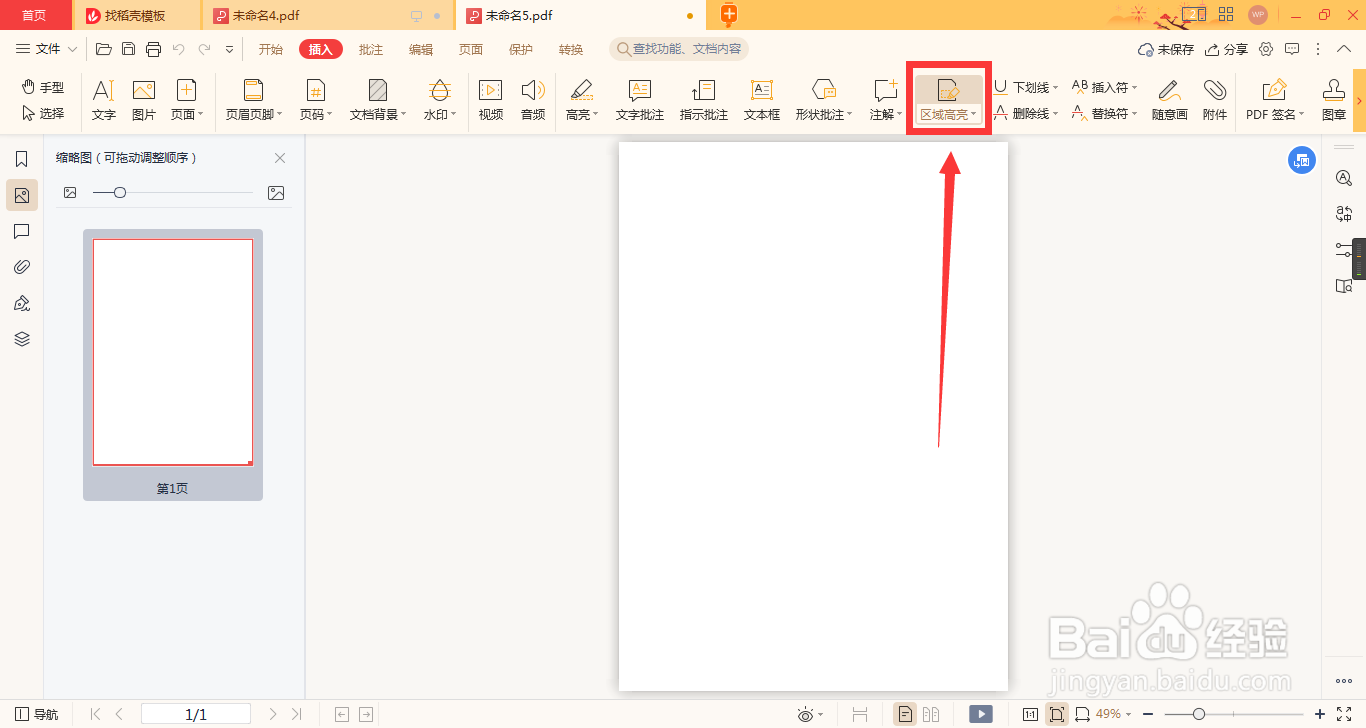This screenshot has width=1366, height=728.
Task: Collapse the ribbon with the up chevron
Action: [x=1344, y=49]
